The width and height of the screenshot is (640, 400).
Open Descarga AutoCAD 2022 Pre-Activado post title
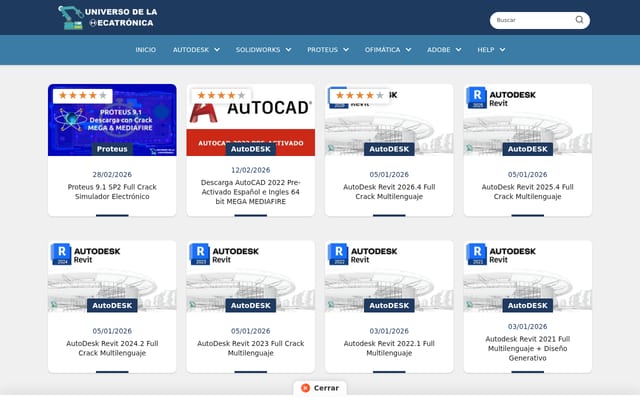coord(251,191)
